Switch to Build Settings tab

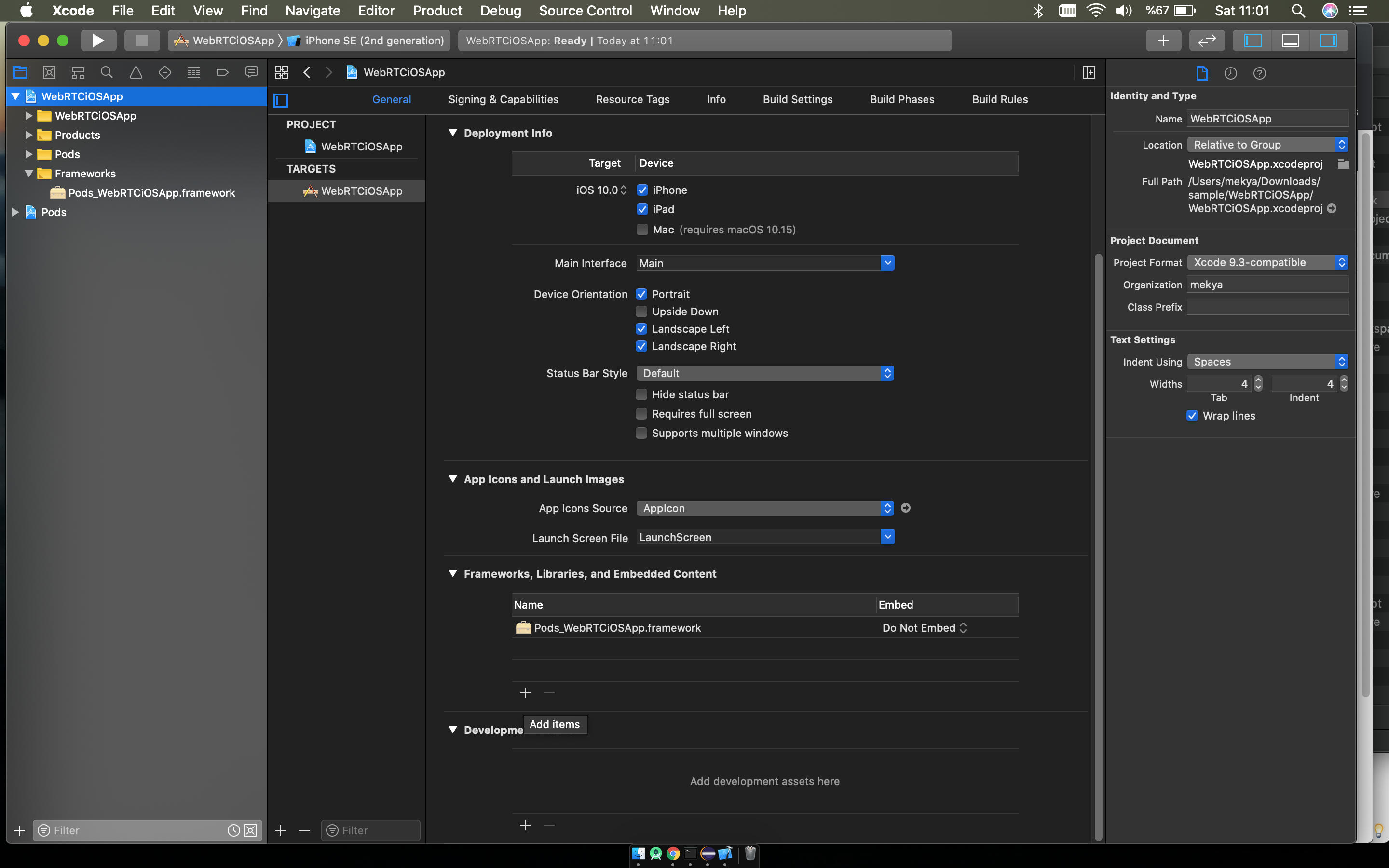(x=797, y=99)
